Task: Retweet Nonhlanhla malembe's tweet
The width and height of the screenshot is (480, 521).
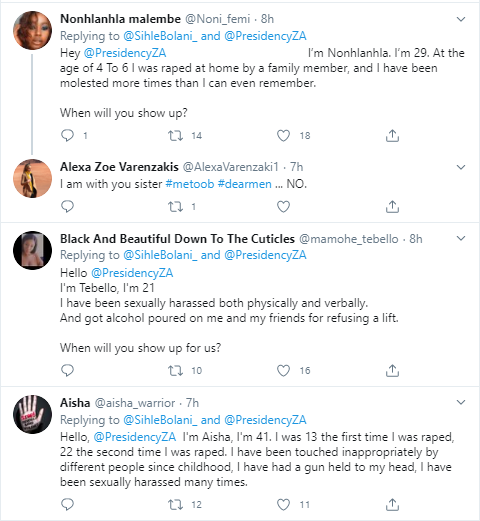Action: click(x=175, y=136)
